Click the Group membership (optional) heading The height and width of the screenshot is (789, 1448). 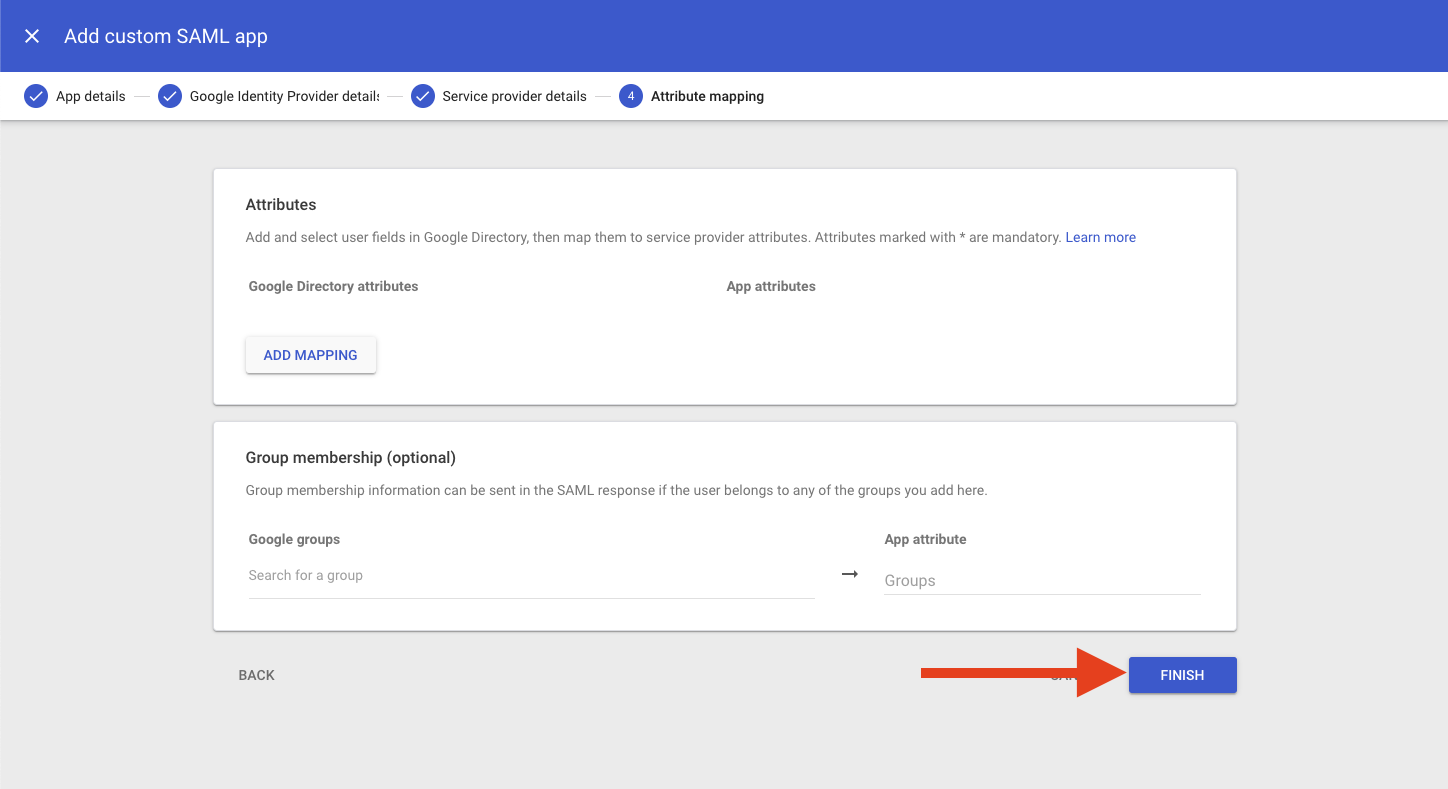(x=350, y=458)
